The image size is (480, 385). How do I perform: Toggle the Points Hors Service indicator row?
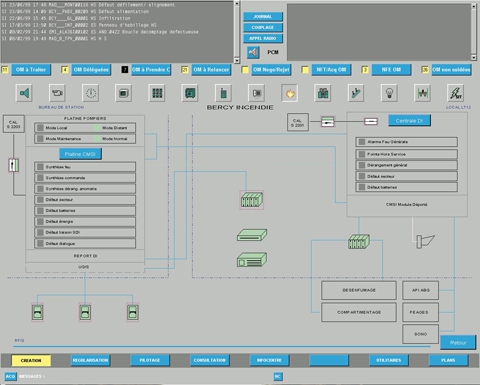pos(406,154)
